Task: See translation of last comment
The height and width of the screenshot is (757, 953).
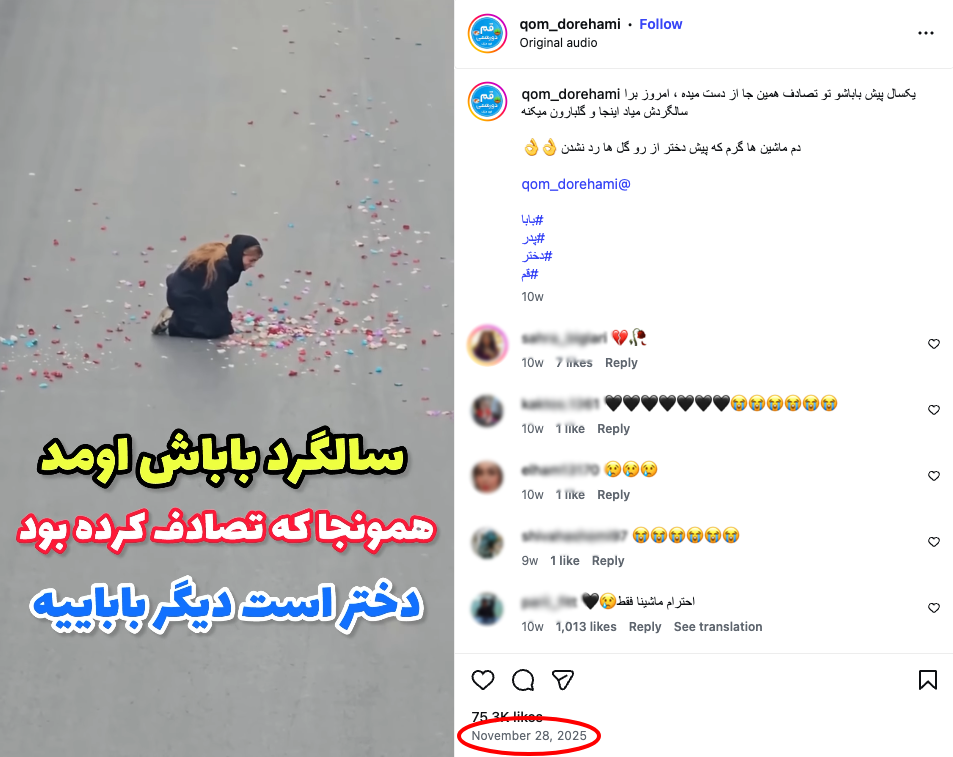Action: pyautogui.click(x=718, y=626)
